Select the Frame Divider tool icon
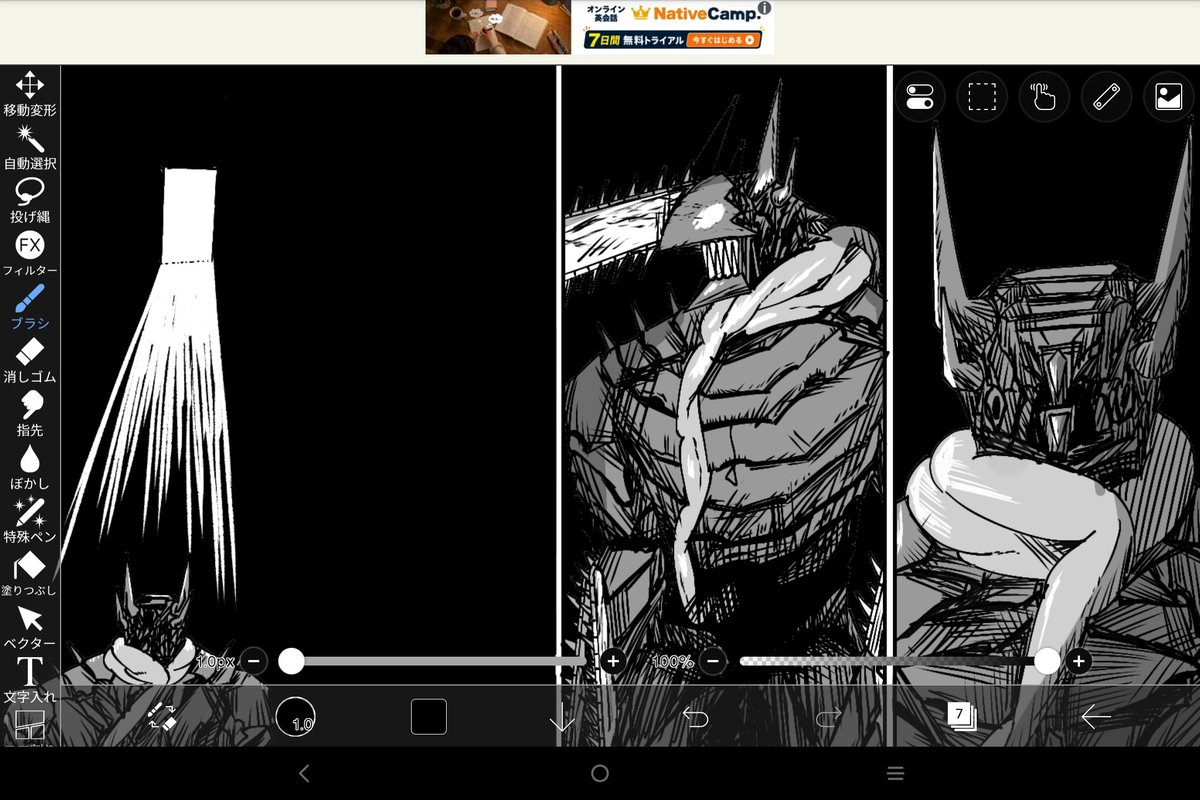 (30, 727)
